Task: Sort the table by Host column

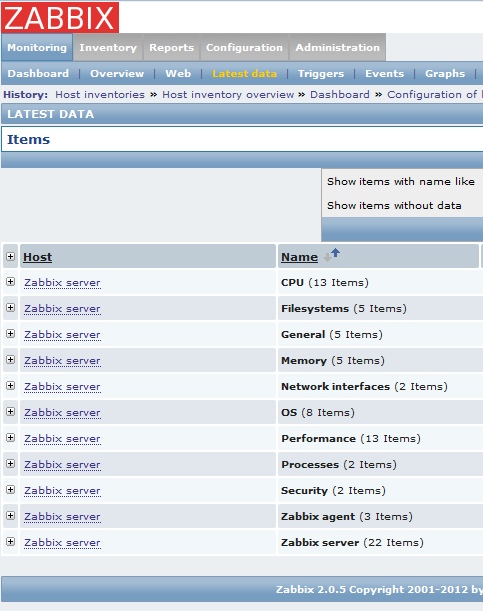Action: [37, 257]
